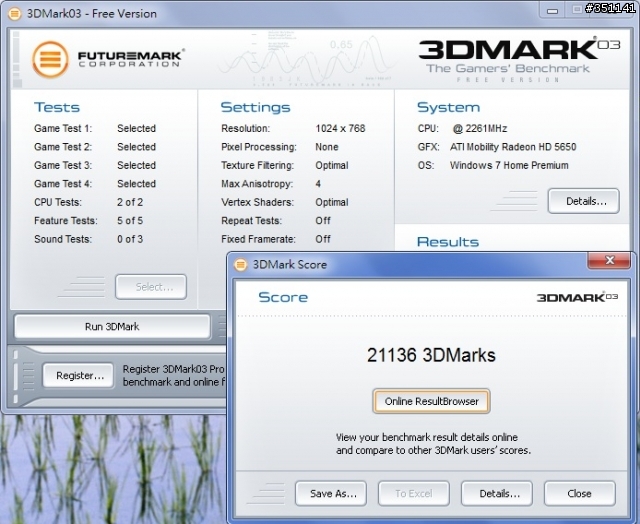Click the Register... button
This screenshot has height=524, width=640.
pyautogui.click(x=78, y=375)
